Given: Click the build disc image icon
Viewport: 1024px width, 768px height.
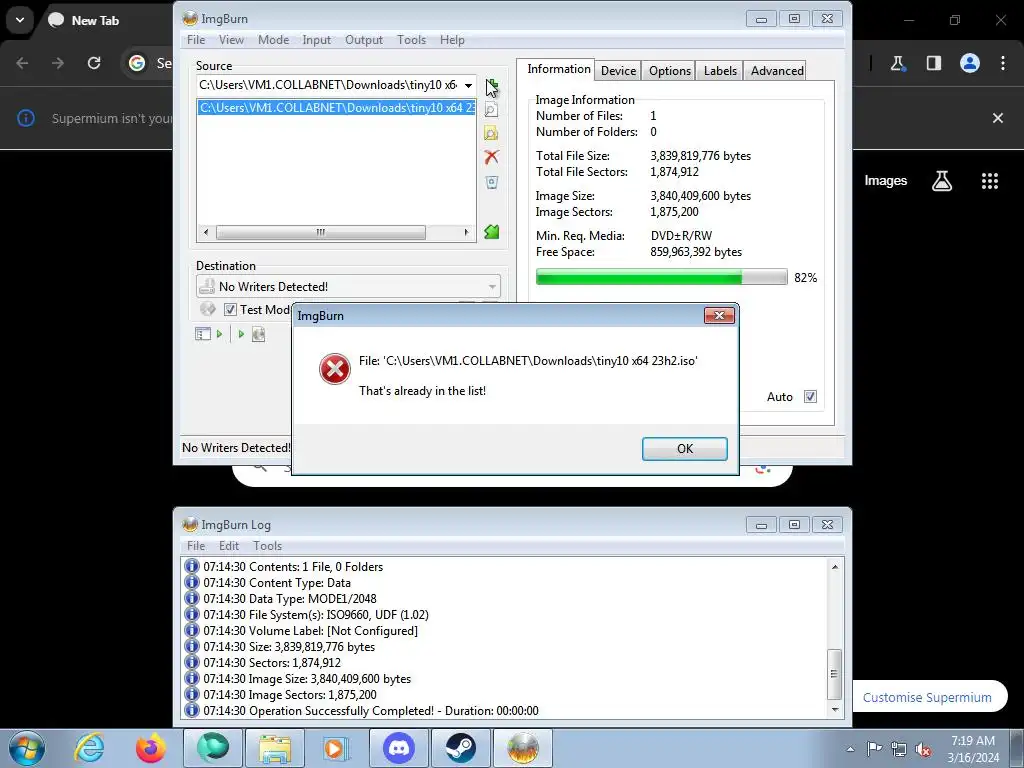Looking at the screenshot, I should 259,334.
